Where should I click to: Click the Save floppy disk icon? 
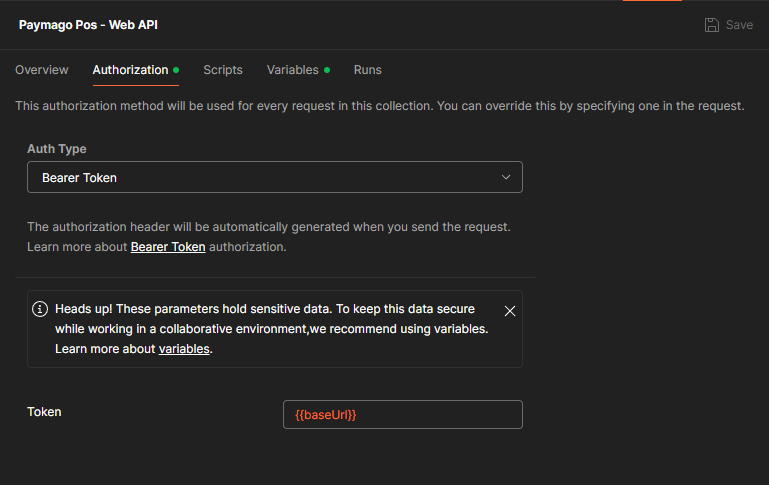[712, 25]
